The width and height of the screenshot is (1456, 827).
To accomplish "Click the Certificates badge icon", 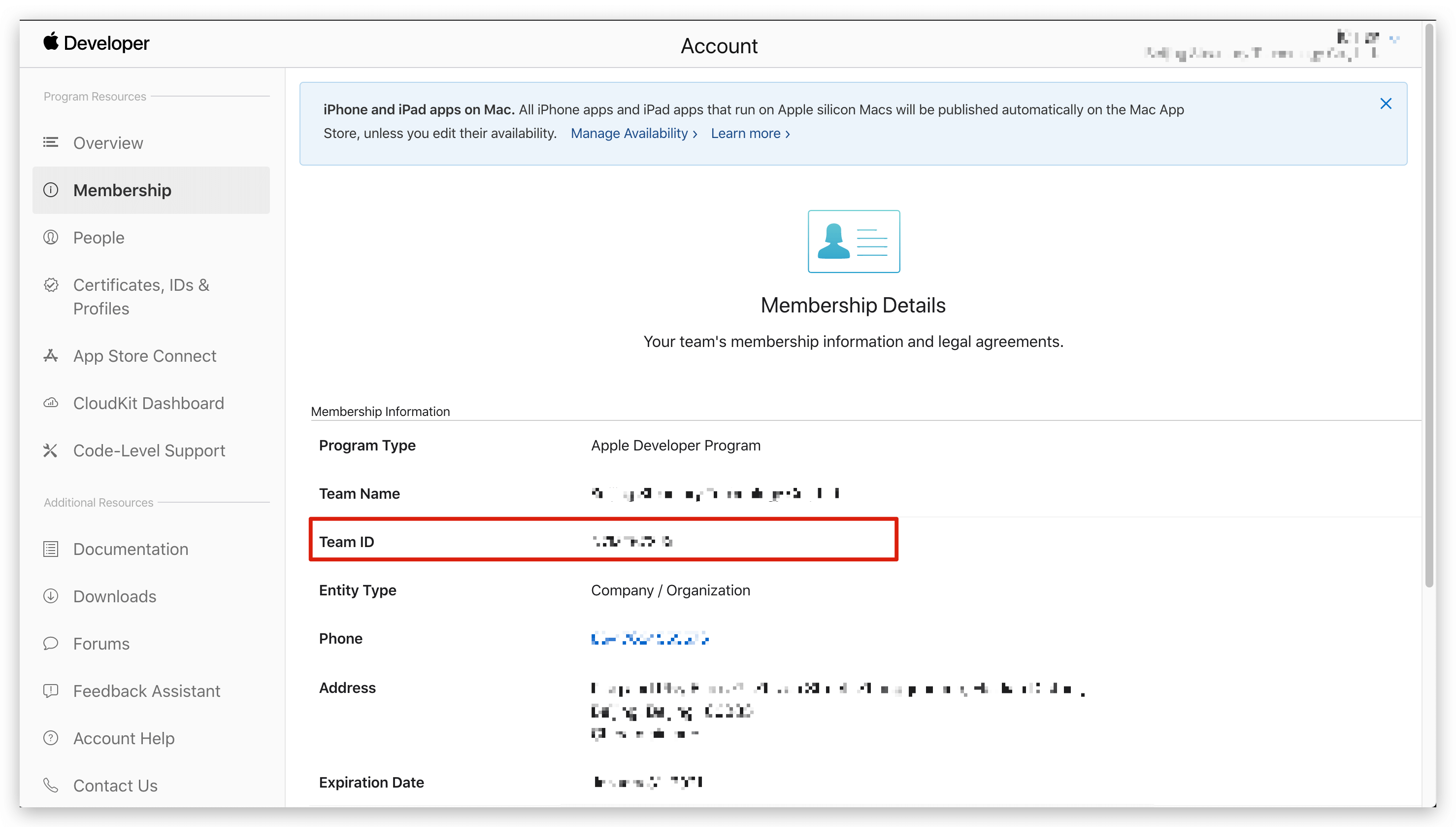I will 51,285.
